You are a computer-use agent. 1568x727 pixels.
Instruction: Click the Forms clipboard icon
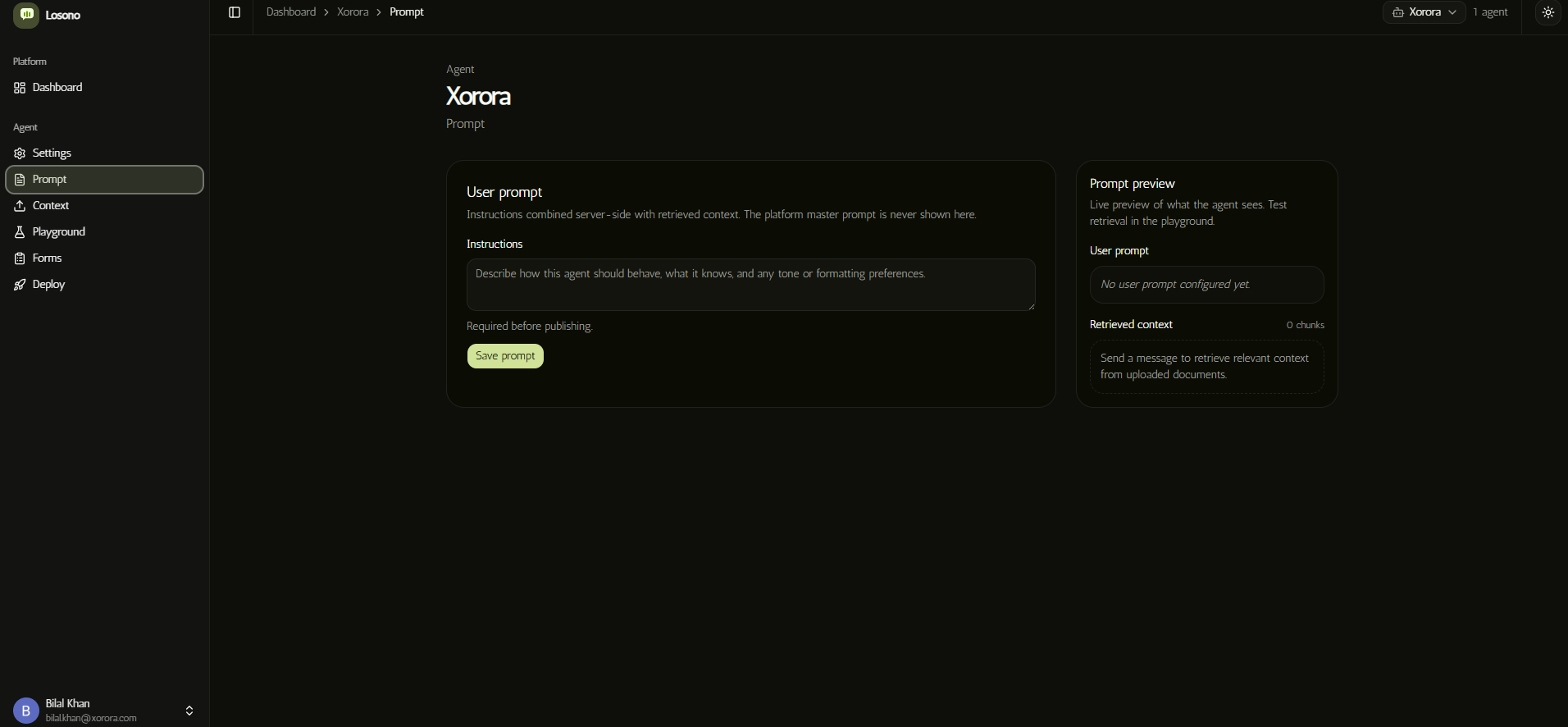(20, 258)
